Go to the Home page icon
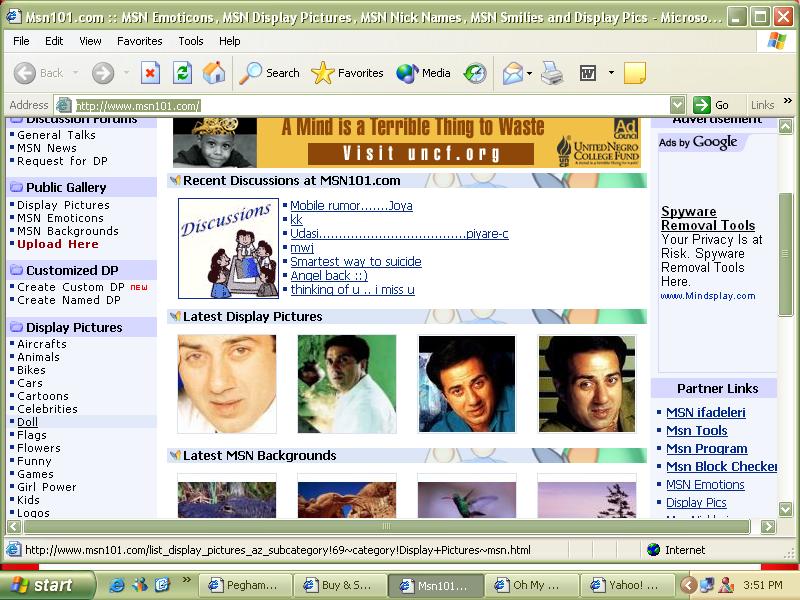Image resolution: width=800 pixels, height=600 pixels. coord(214,73)
